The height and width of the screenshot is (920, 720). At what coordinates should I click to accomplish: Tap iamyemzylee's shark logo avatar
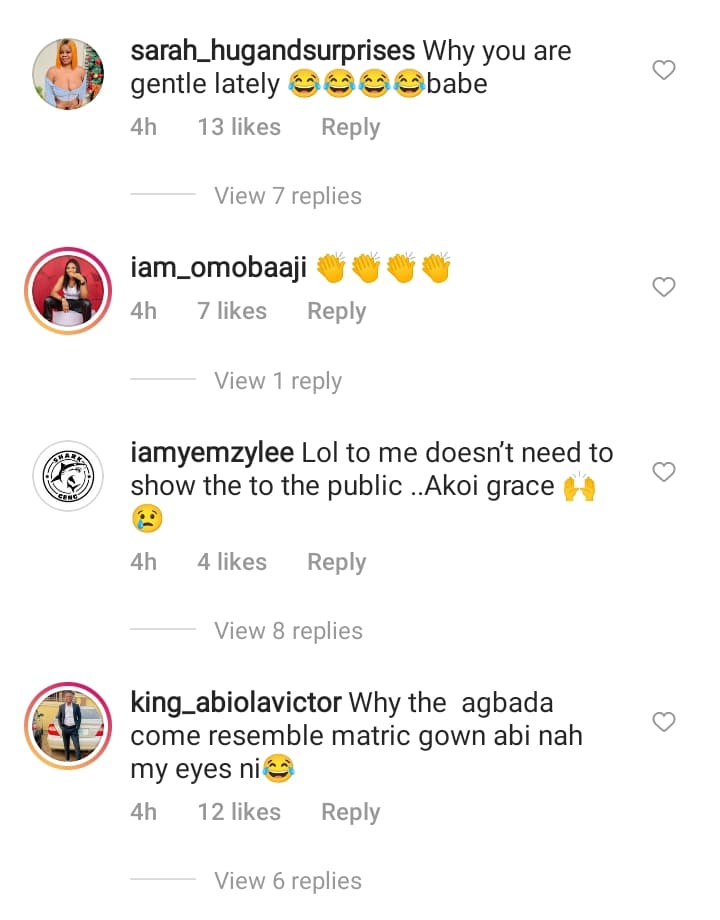[x=68, y=475]
